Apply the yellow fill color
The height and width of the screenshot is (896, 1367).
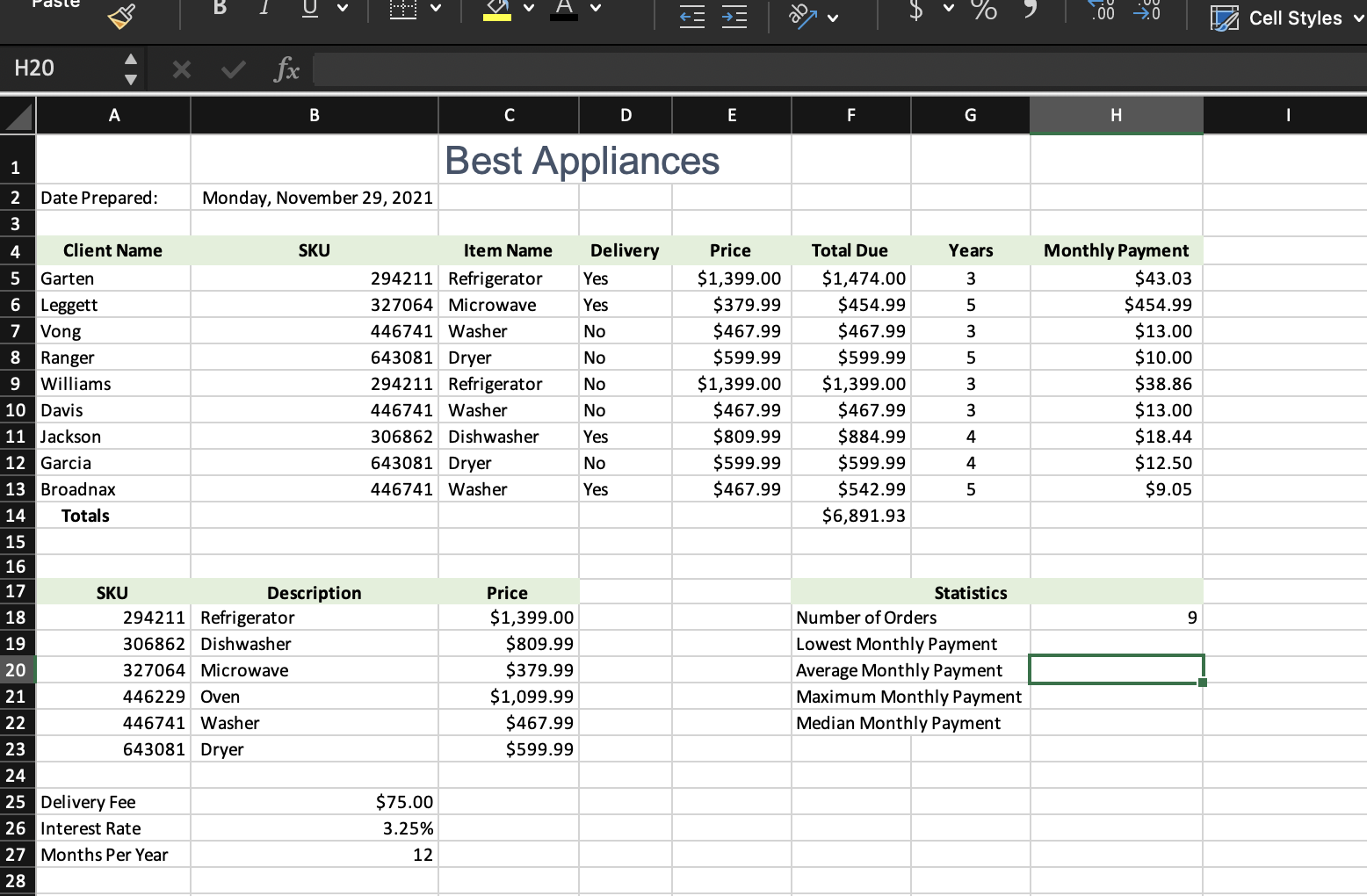[497, 9]
